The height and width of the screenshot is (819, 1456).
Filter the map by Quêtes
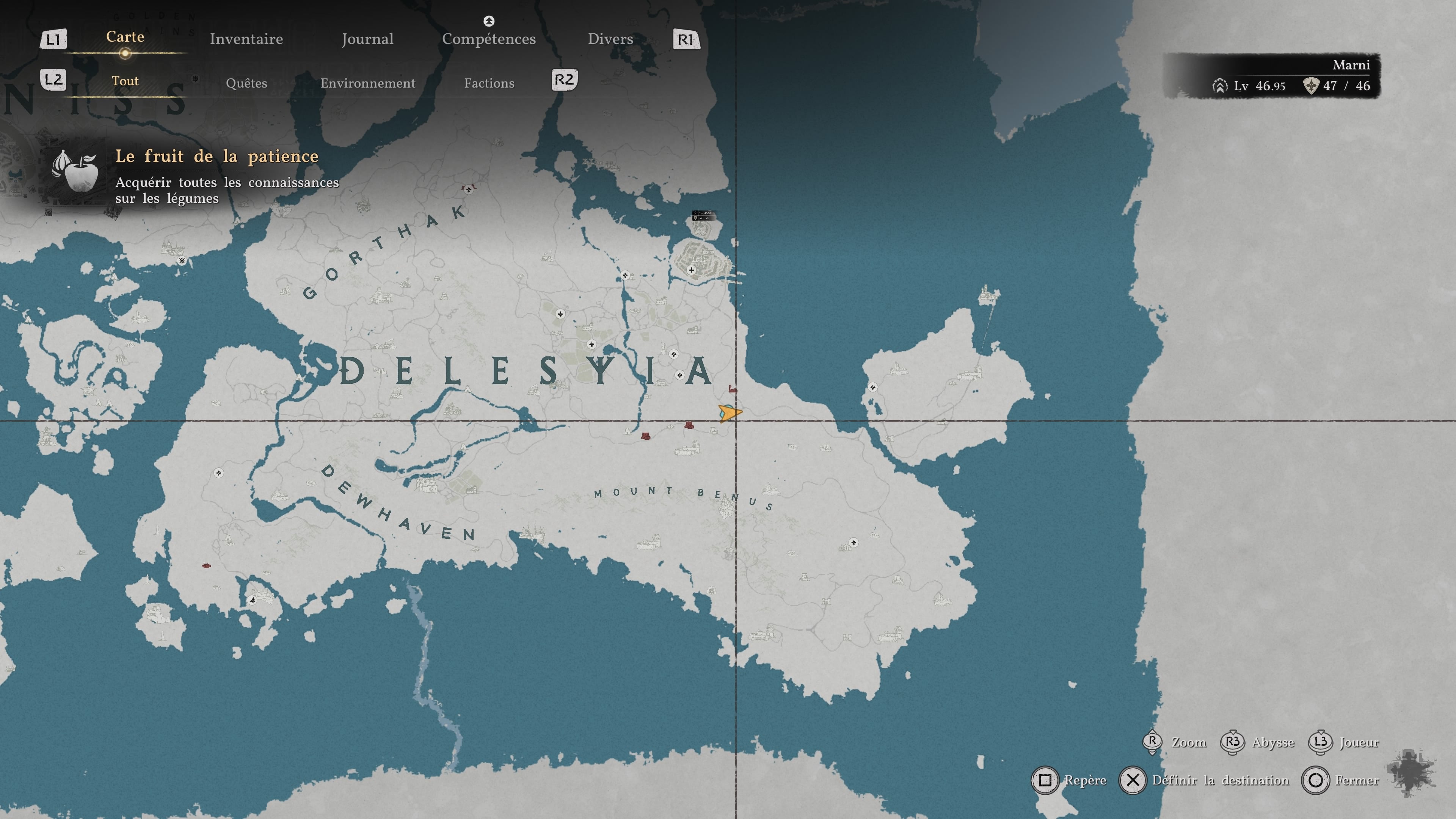[x=246, y=83]
